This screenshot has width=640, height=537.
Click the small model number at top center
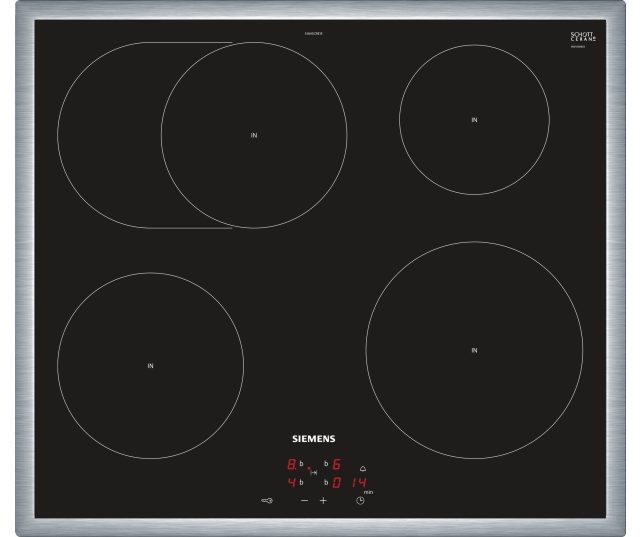tap(313, 33)
